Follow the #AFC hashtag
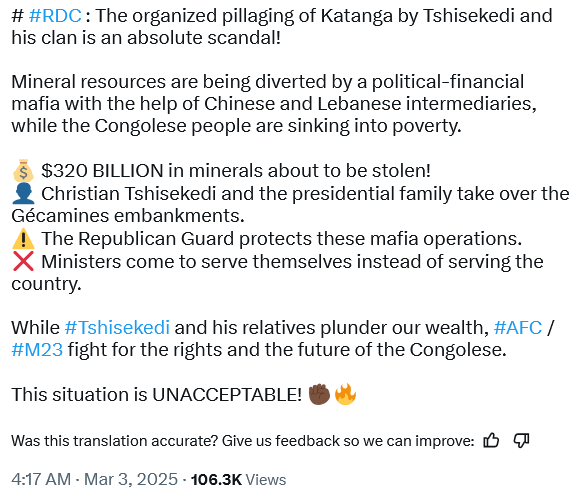 pyautogui.click(x=518, y=327)
